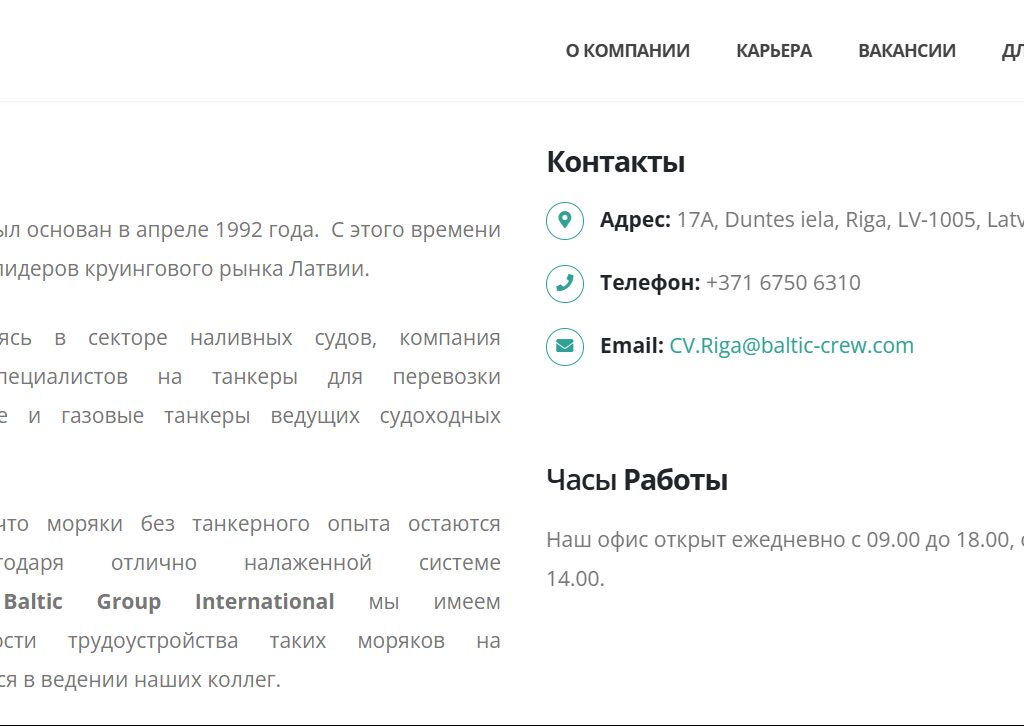Screen dimensions: 1024x726
Task: Click the phone number +371 6750 6310
Action: pyautogui.click(x=782, y=283)
